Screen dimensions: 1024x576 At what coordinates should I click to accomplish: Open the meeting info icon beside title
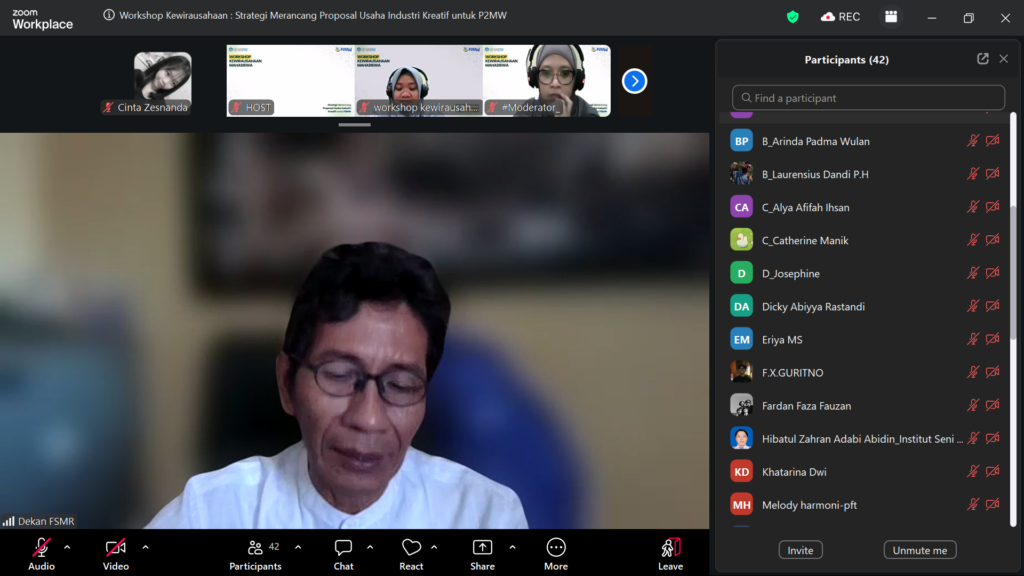109,16
